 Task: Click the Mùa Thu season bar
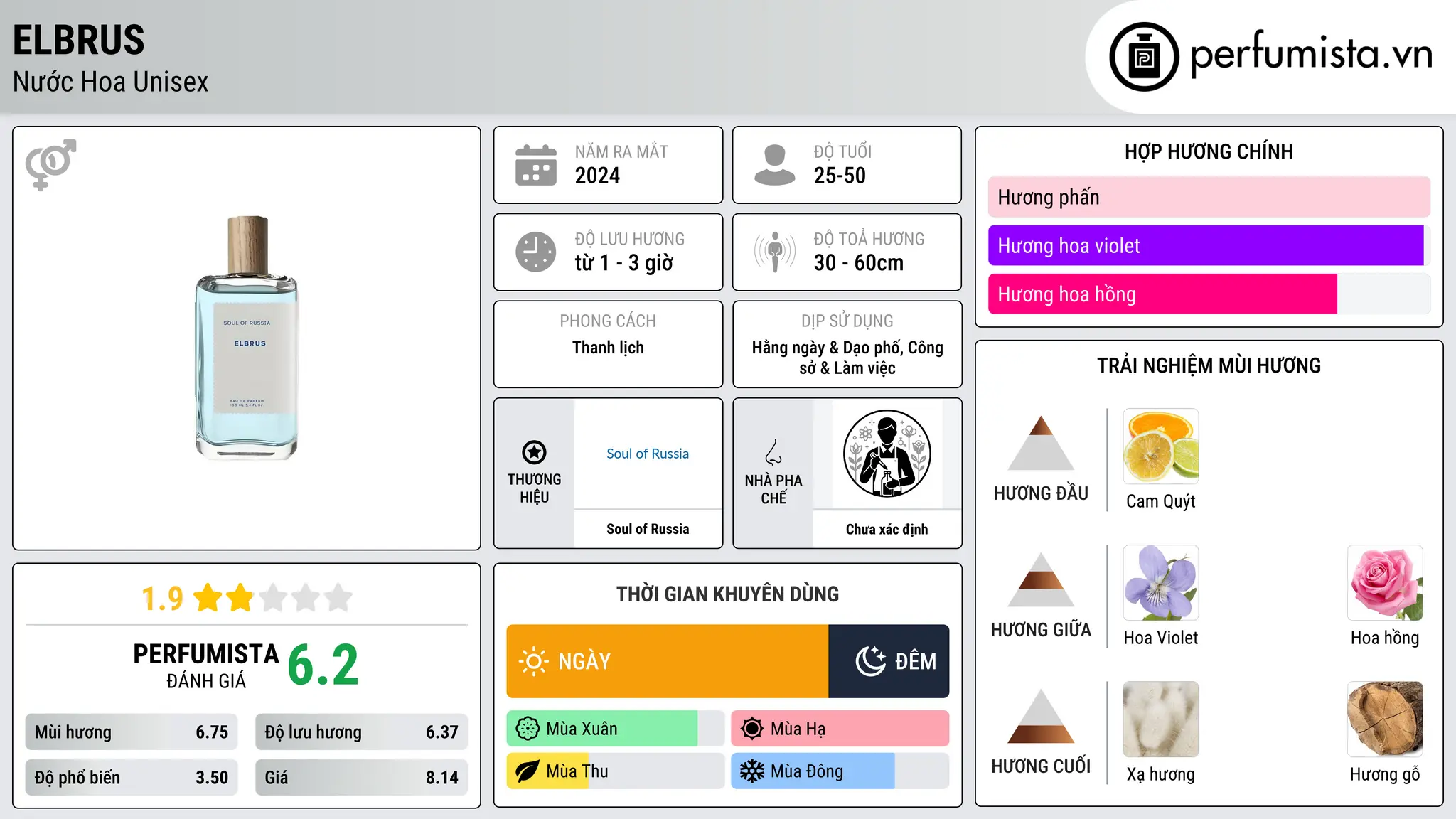[616, 771]
